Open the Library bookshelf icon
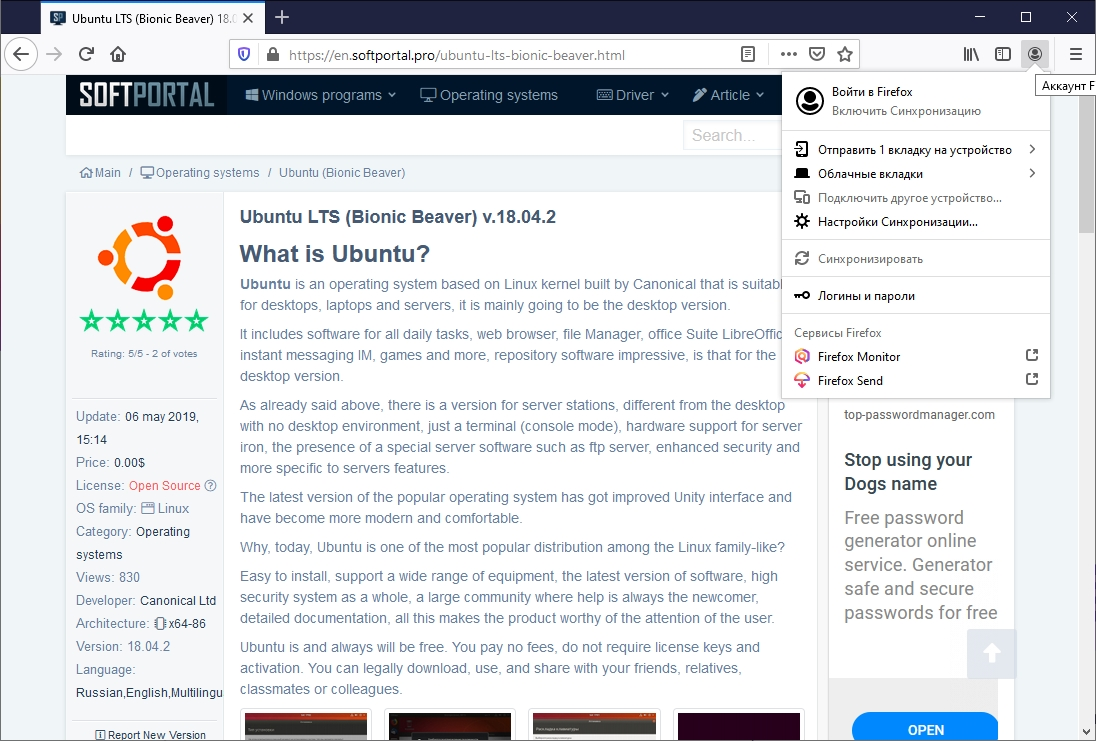1096x741 pixels. click(x=971, y=54)
